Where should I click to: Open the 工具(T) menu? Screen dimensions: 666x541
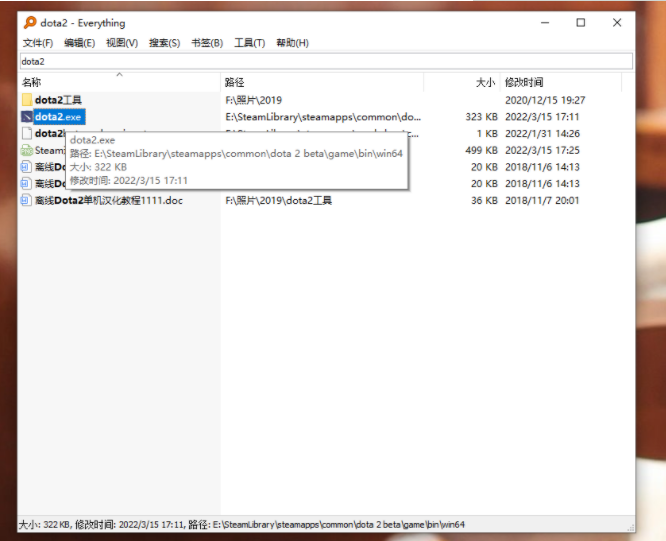(249, 43)
